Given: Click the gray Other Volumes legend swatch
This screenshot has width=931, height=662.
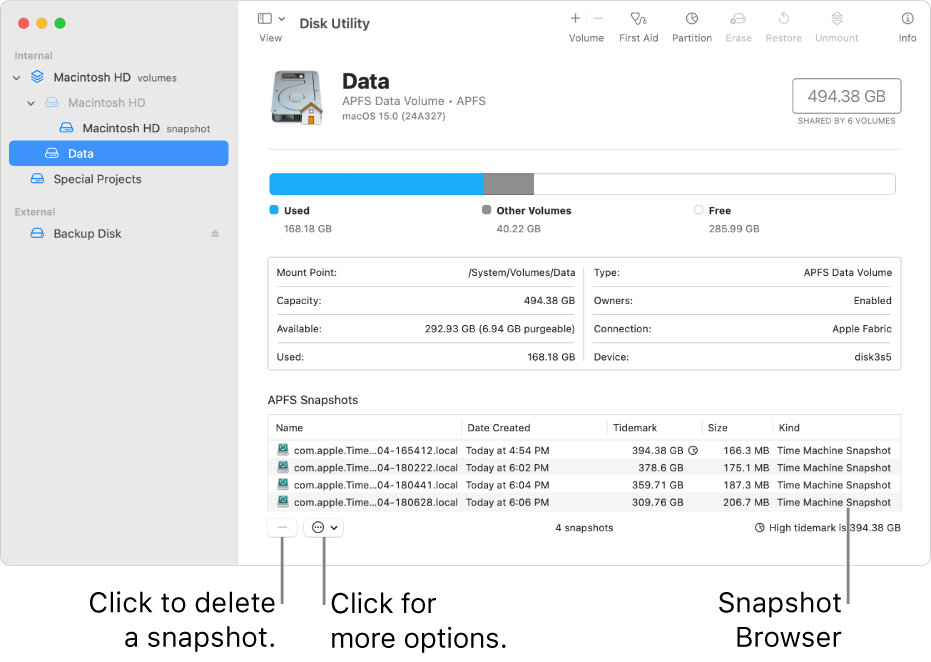Looking at the screenshot, I should click(x=486, y=210).
